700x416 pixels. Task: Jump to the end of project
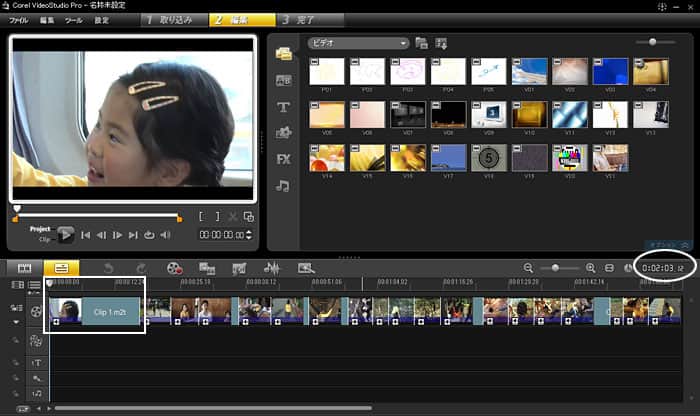point(133,235)
